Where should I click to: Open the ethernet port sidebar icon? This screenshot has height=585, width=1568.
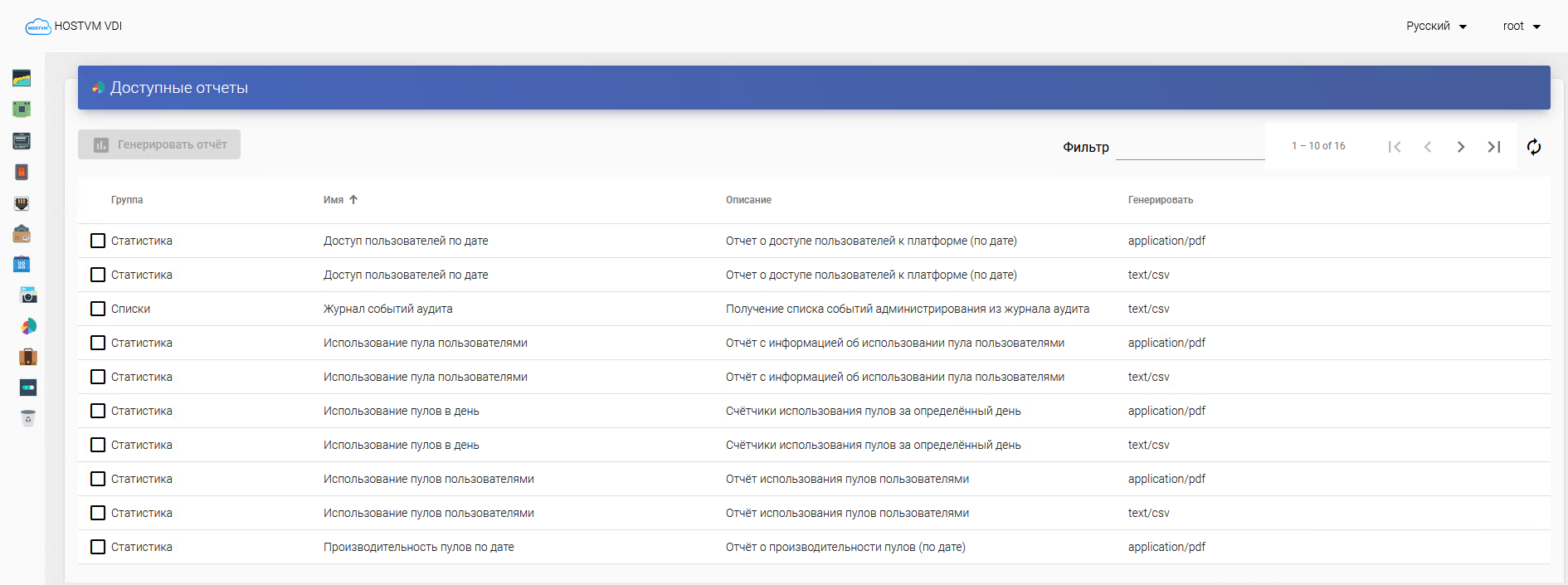(22, 203)
